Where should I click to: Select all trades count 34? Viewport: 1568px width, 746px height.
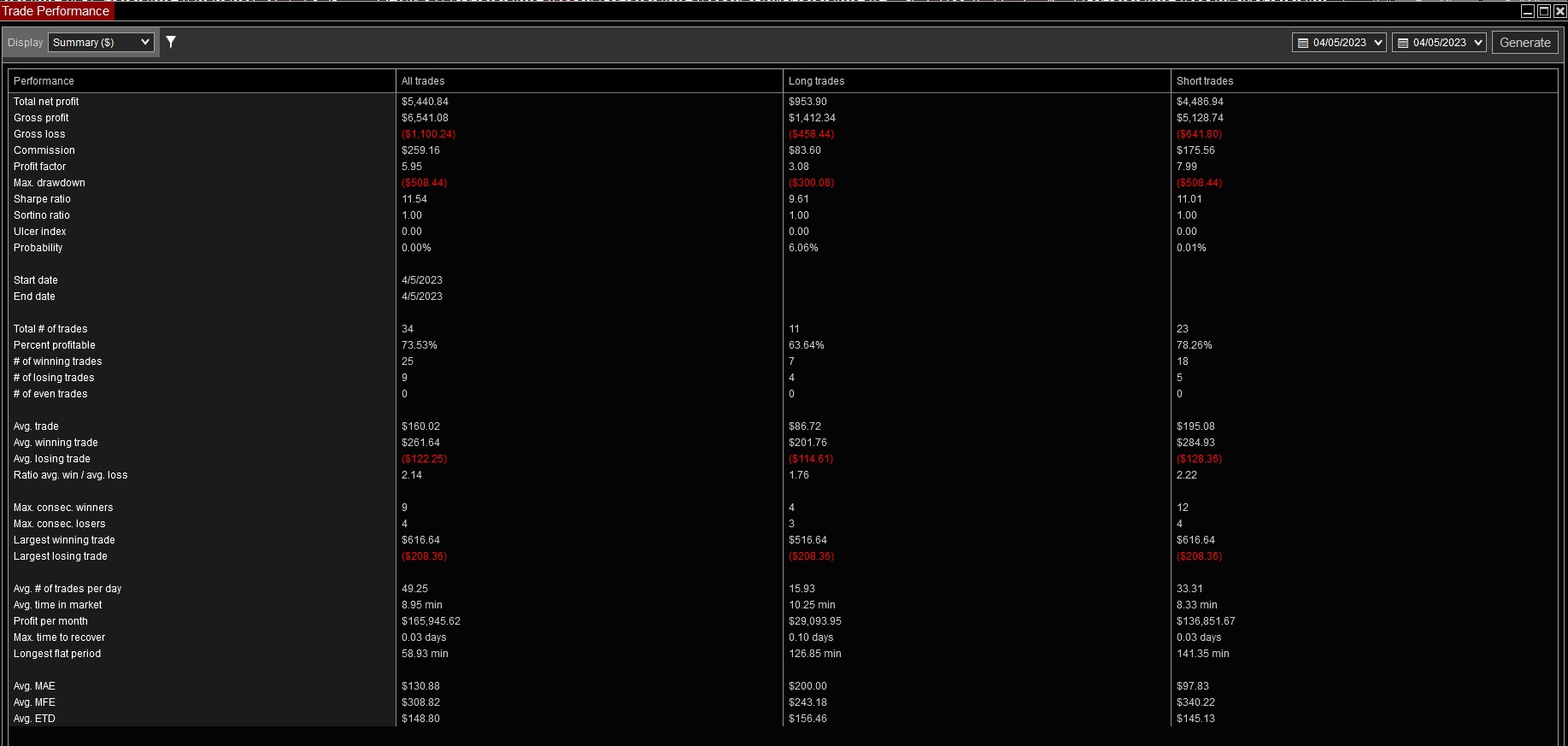coord(408,329)
